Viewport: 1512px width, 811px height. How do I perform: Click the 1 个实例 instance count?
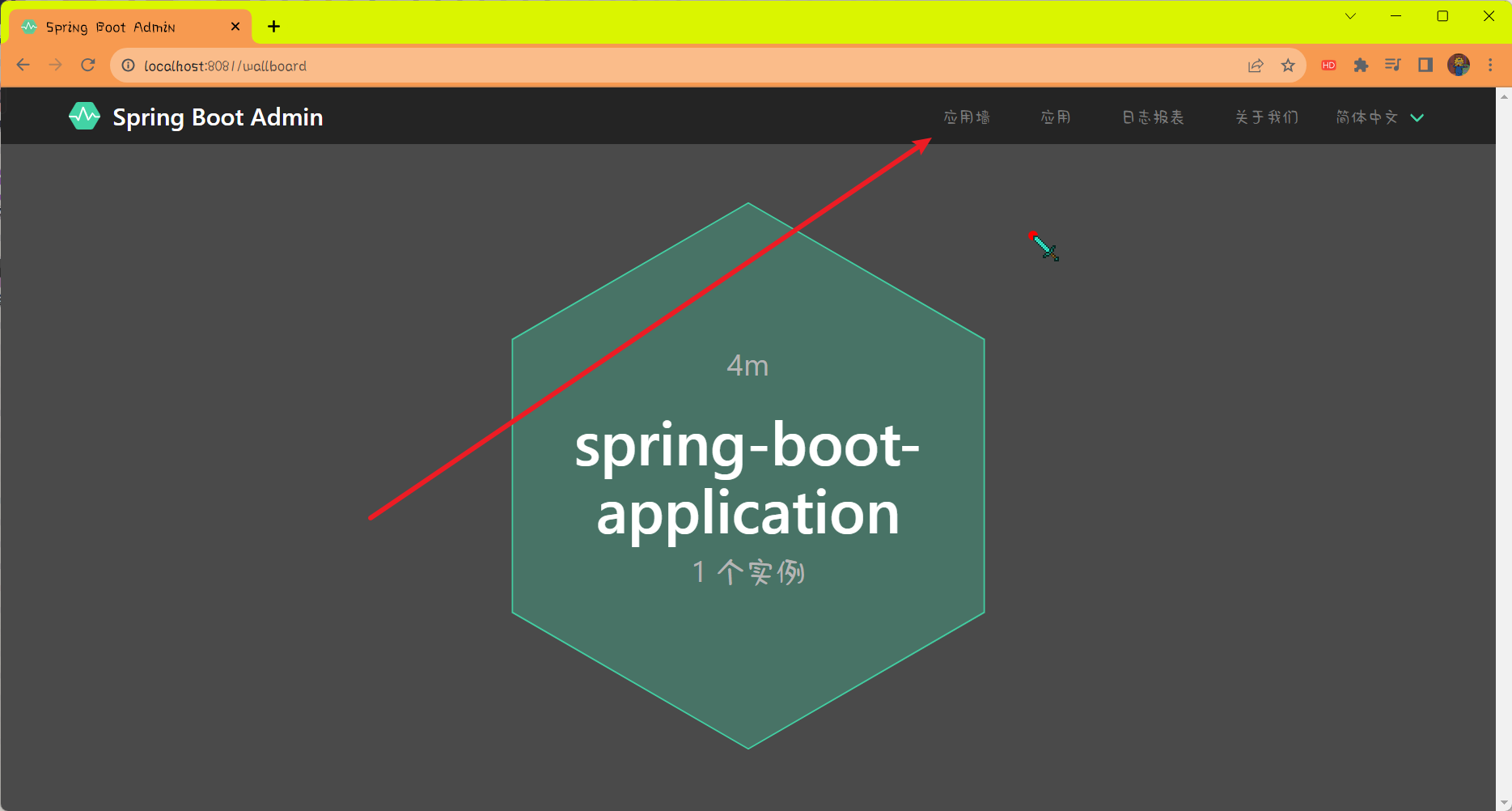pyautogui.click(x=748, y=572)
